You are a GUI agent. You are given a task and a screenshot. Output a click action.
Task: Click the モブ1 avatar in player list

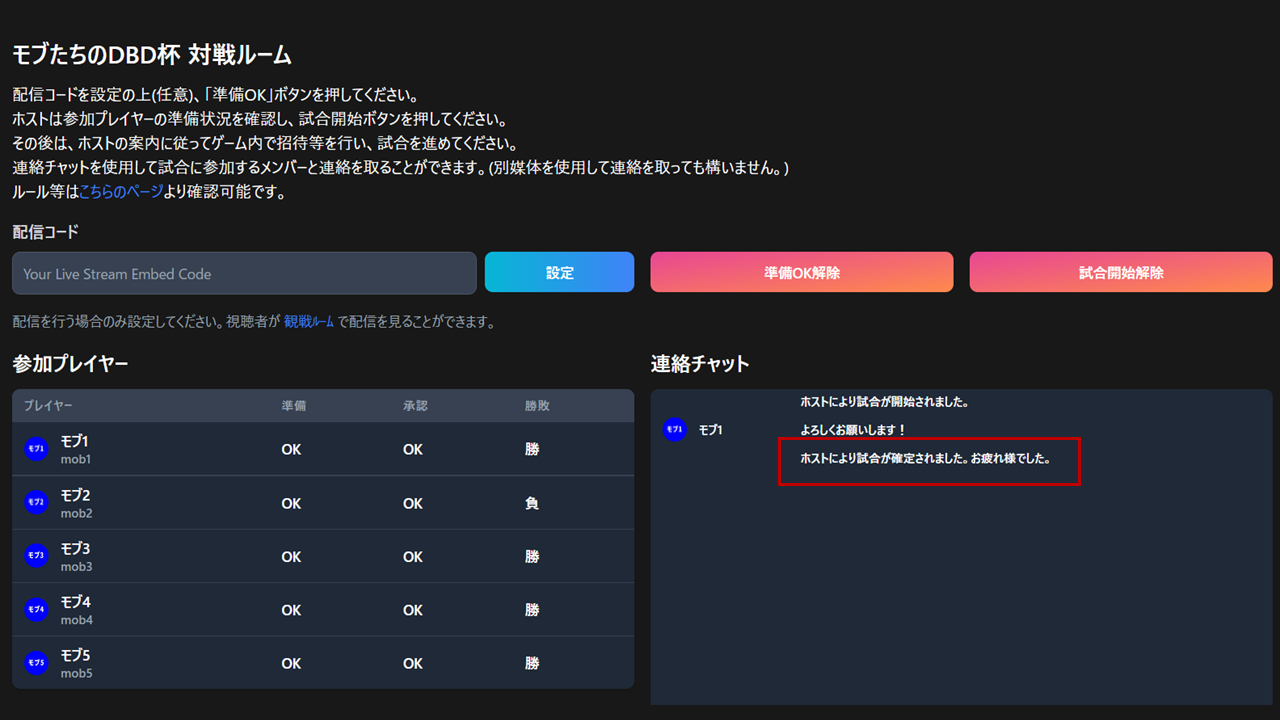coord(36,450)
